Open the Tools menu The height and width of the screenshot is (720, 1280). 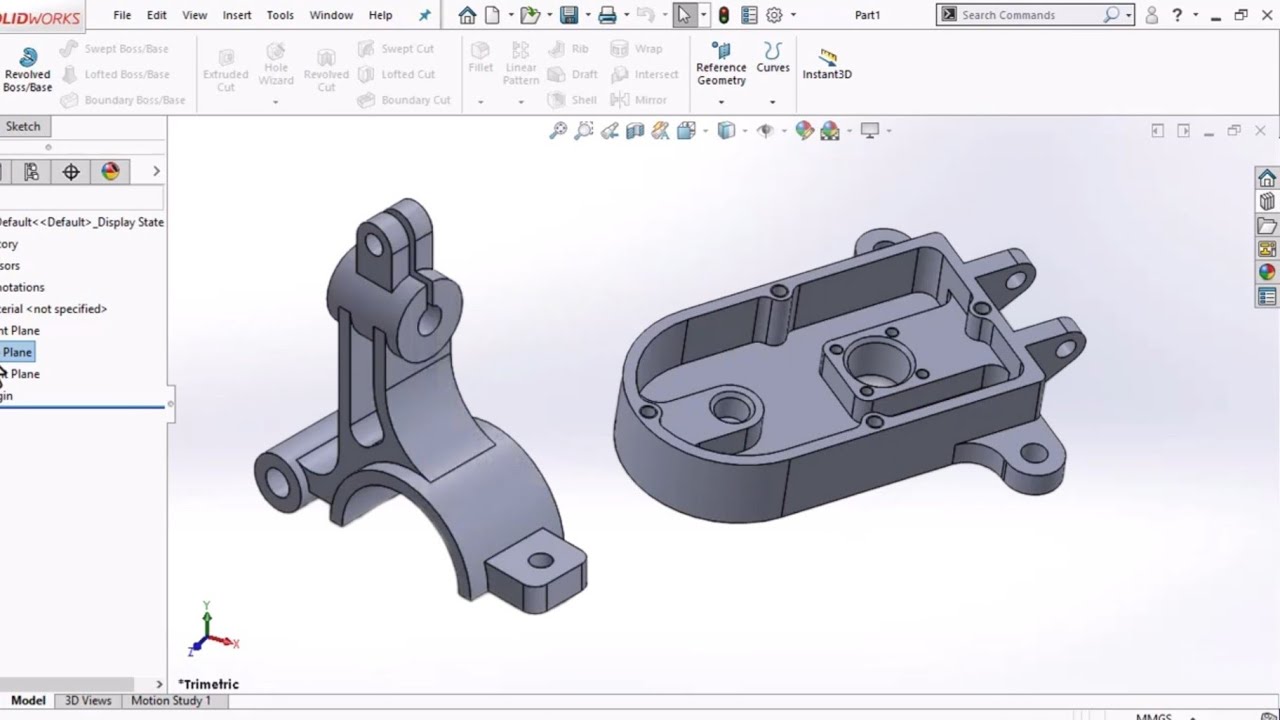[280, 15]
